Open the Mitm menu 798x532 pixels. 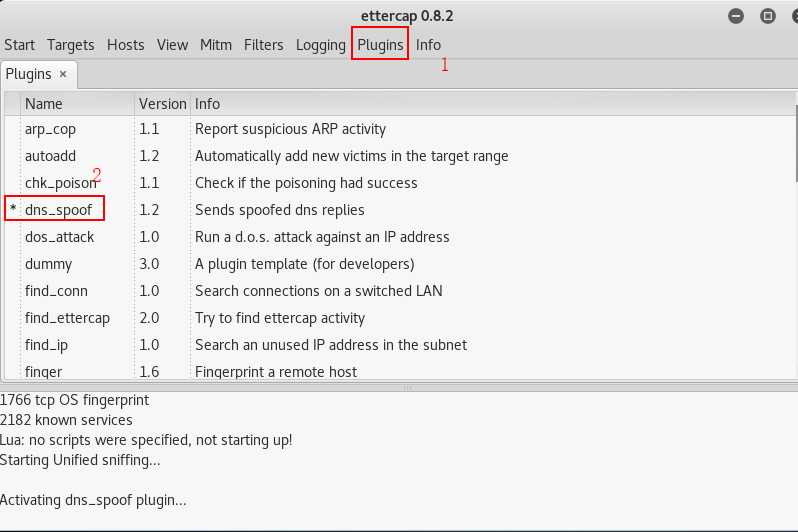click(216, 45)
